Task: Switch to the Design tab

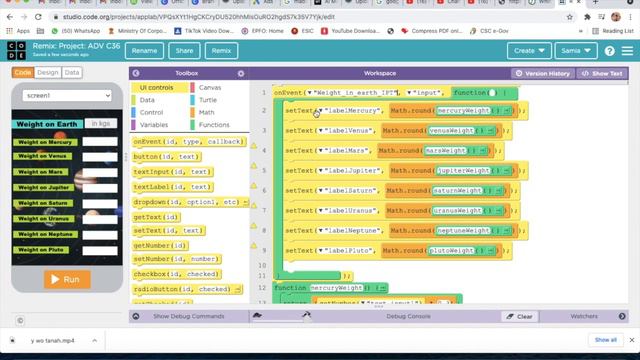Action: pos(48,72)
